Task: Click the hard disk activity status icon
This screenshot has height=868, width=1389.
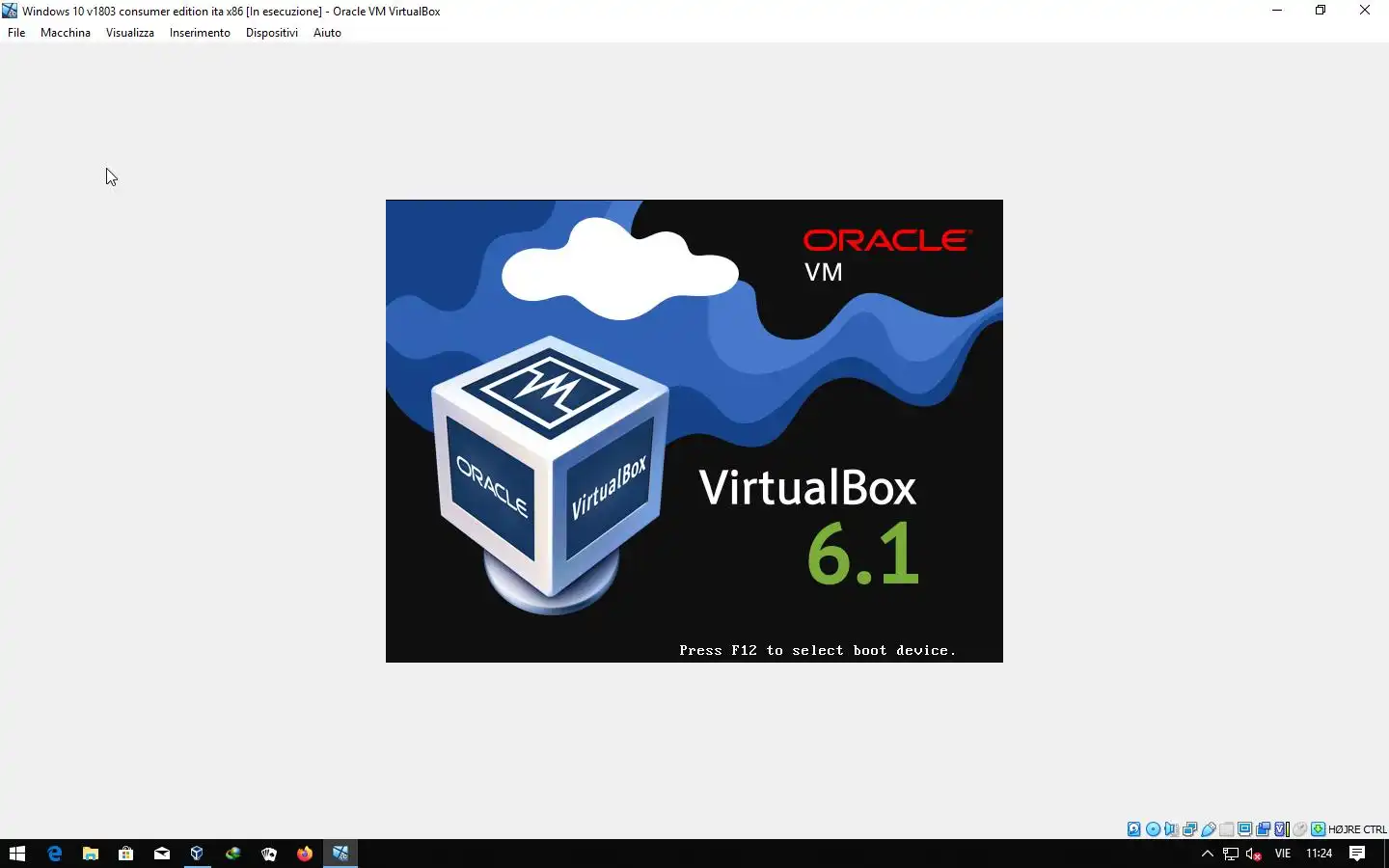Action: pos(1134,829)
